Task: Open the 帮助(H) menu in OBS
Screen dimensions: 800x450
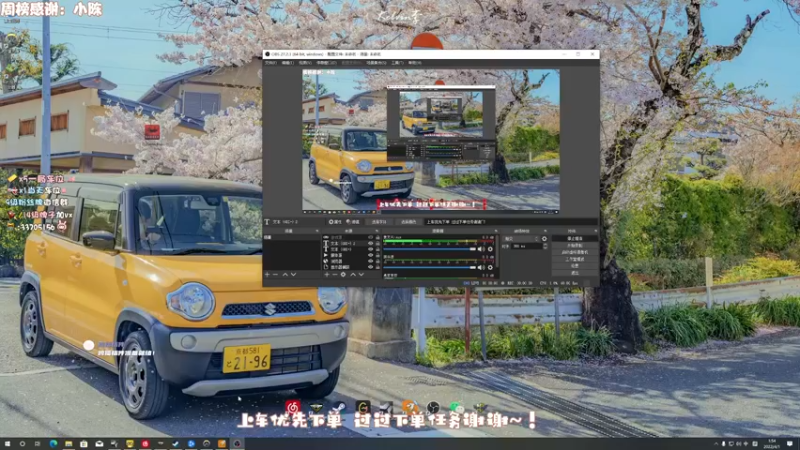Action: (415, 63)
